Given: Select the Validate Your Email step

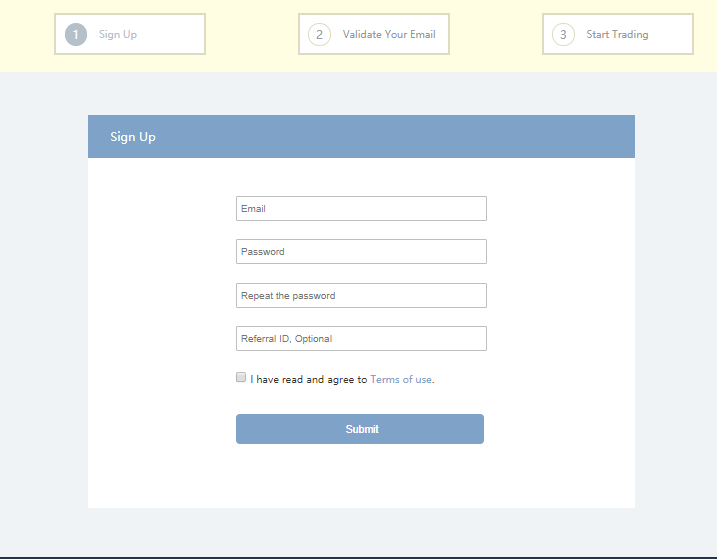Looking at the screenshot, I should (x=374, y=34).
